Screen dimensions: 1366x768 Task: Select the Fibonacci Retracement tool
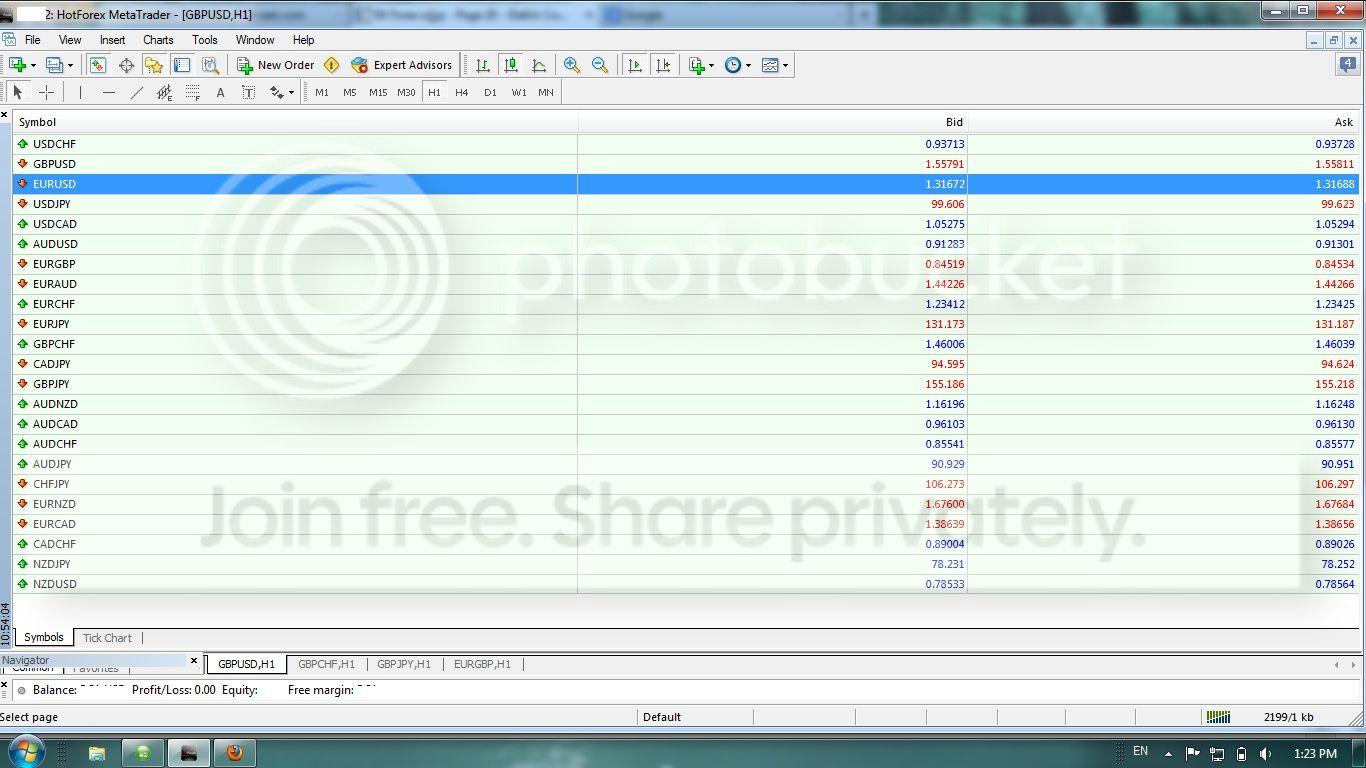tap(193, 92)
